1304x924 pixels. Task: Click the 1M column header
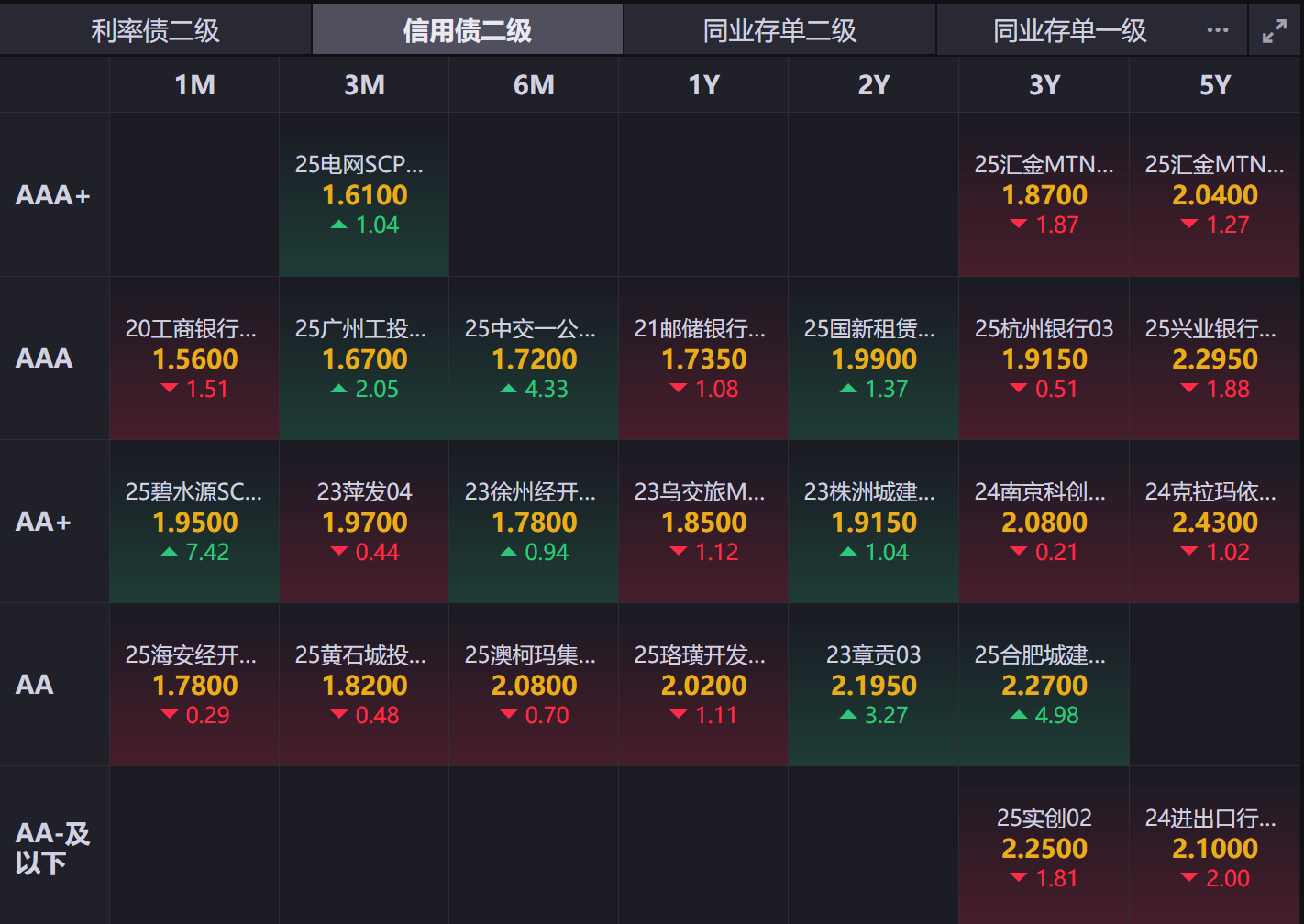[x=194, y=85]
